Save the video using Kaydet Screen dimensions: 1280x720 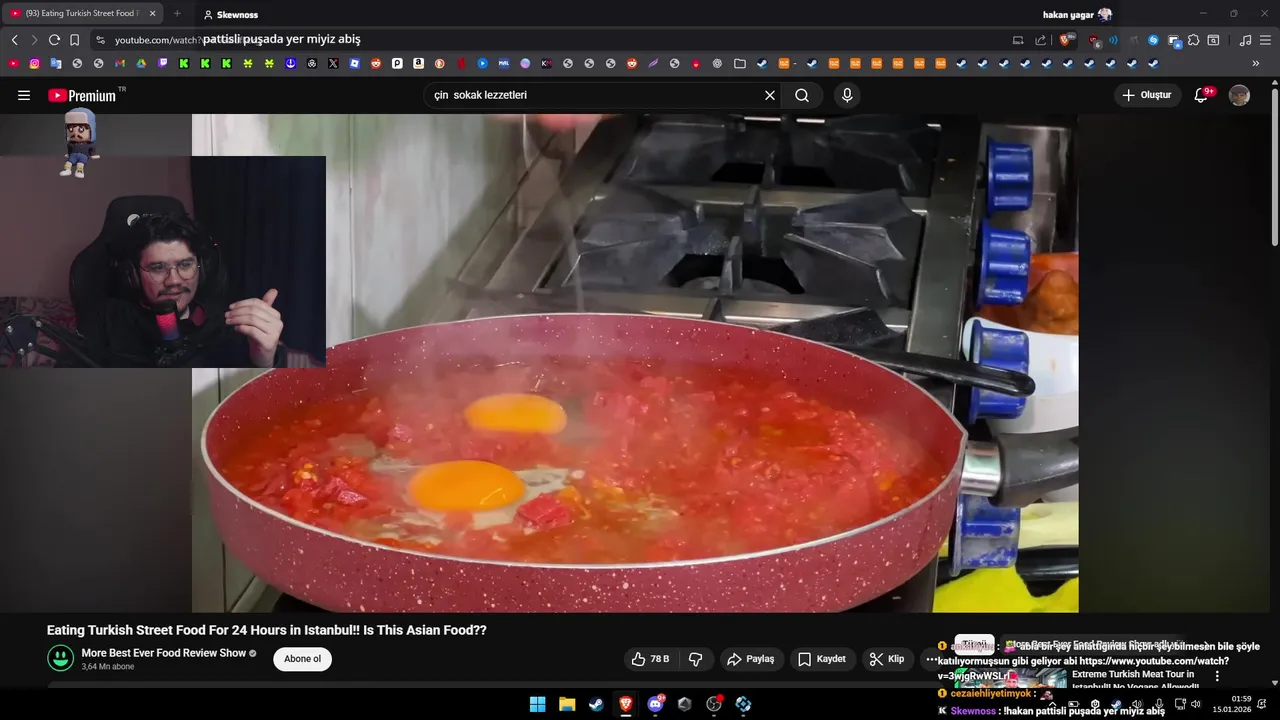822,659
